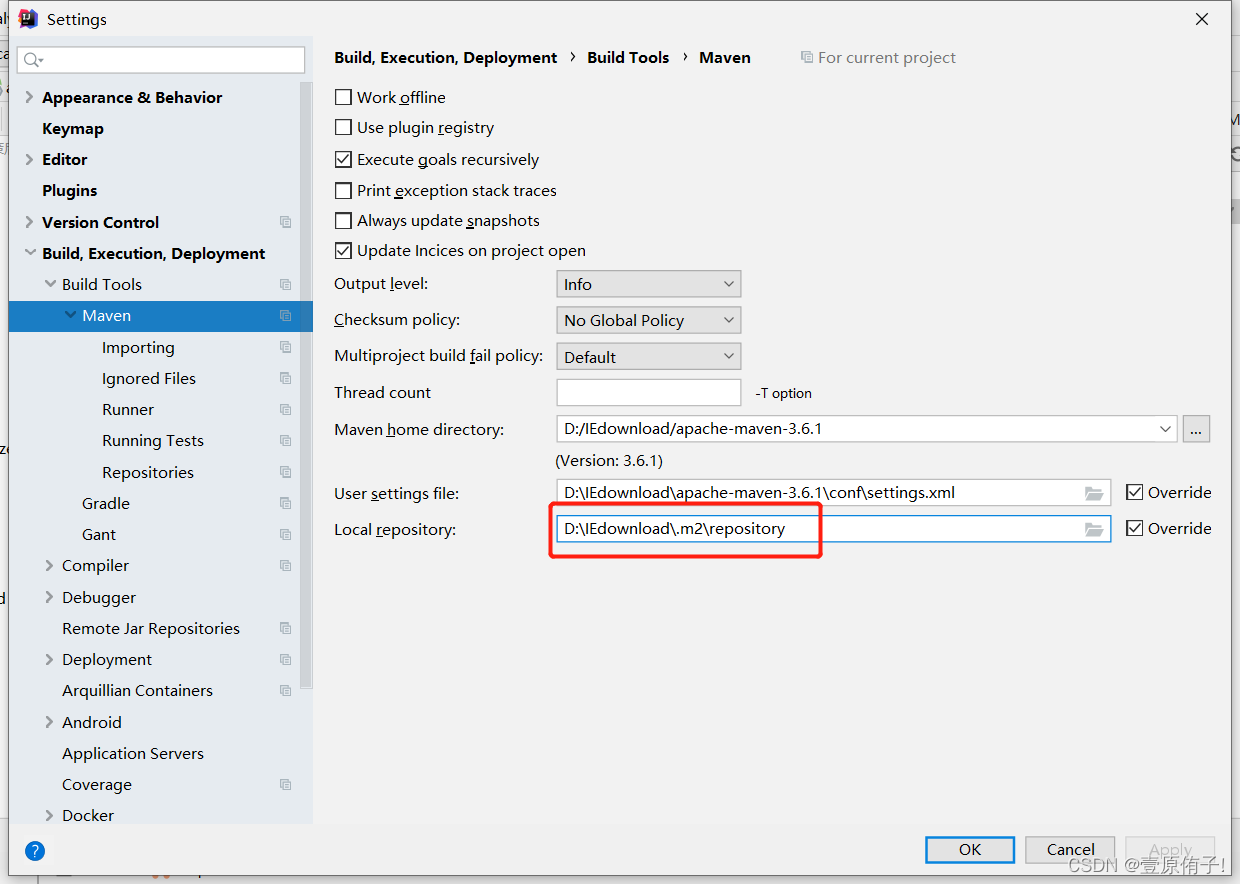
Task: Enable Always update snapshots checkbox
Action: point(343,221)
